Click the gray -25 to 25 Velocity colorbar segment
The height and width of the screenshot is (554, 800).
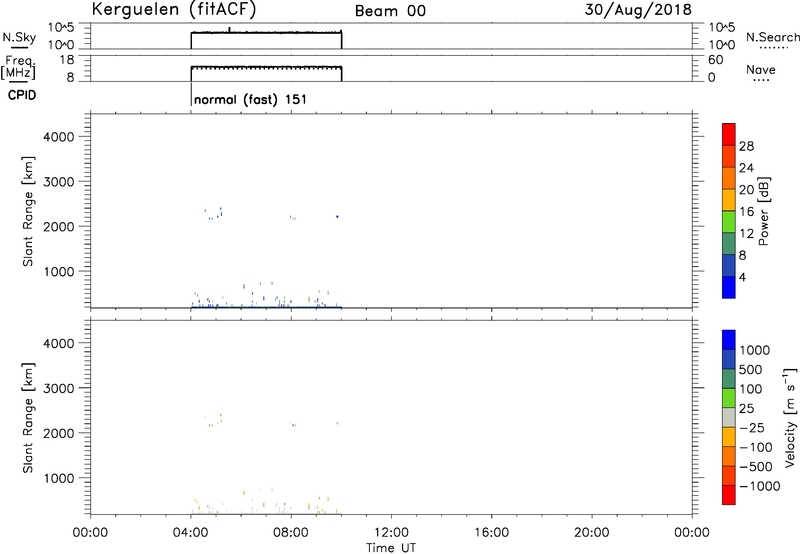point(729,418)
